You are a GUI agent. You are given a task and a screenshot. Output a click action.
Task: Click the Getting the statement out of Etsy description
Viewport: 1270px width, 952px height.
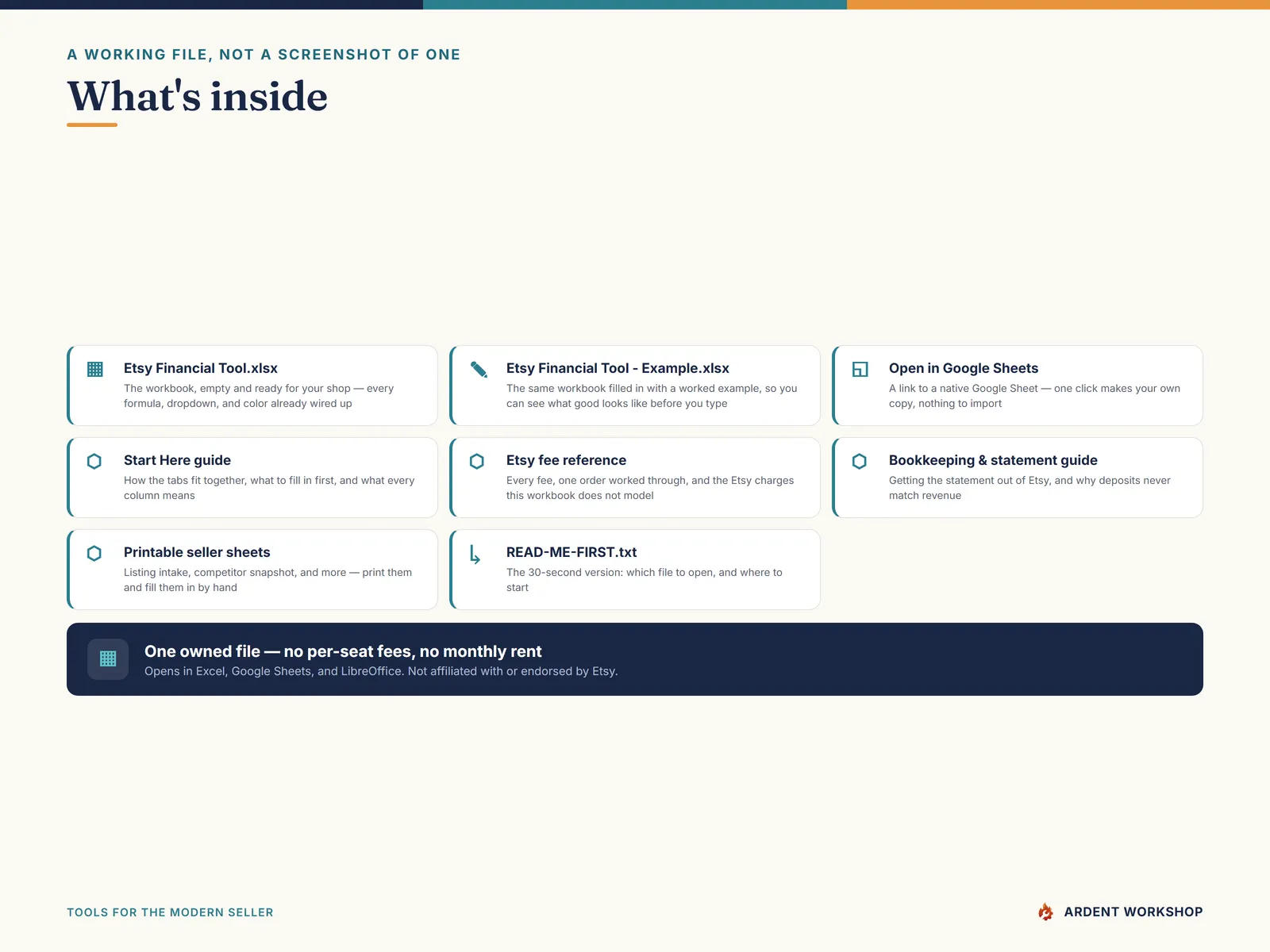point(1029,488)
